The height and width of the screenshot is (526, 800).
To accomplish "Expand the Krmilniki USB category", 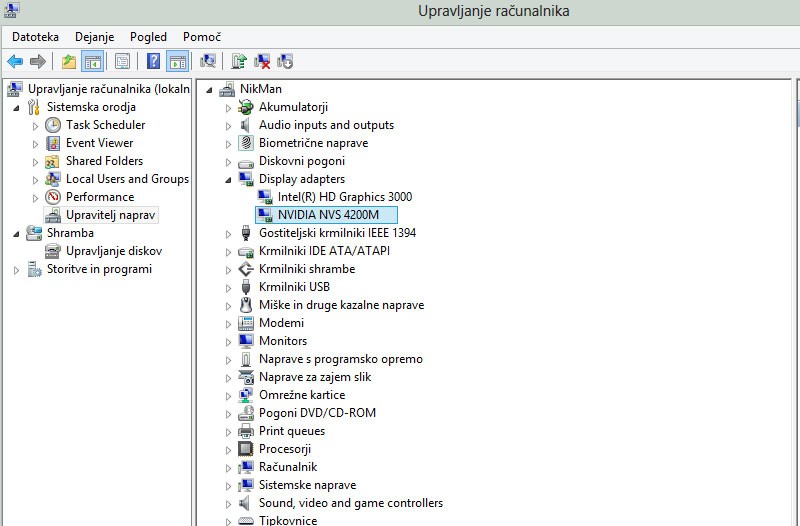I will pos(228,287).
